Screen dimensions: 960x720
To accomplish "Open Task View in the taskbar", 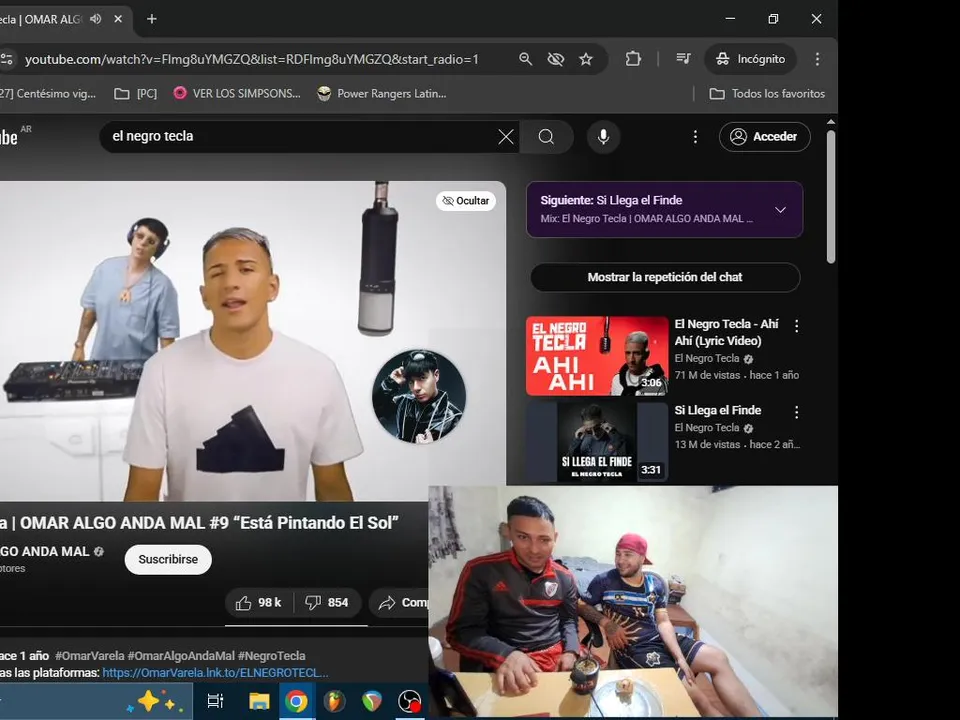I will [215, 700].
